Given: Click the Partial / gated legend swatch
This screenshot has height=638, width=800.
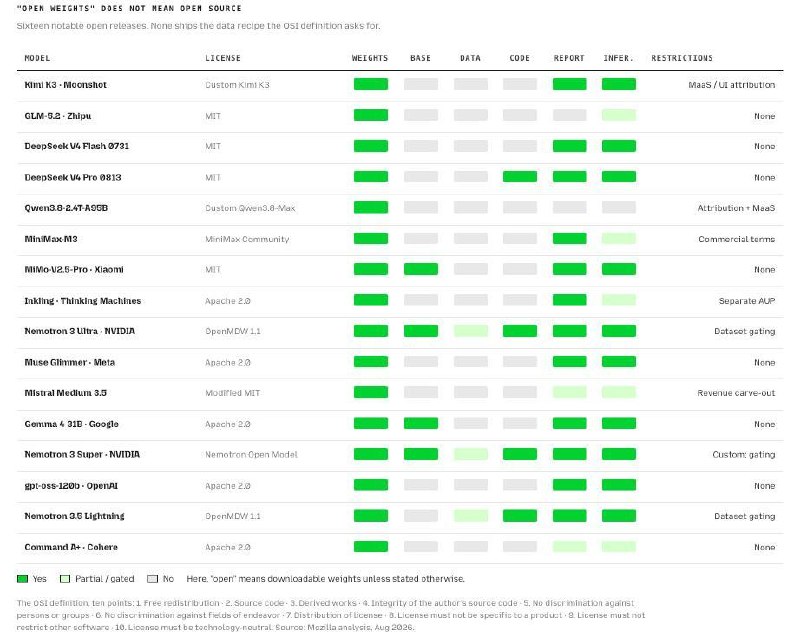Looking at the screenshot, I should tap(65, 579).
